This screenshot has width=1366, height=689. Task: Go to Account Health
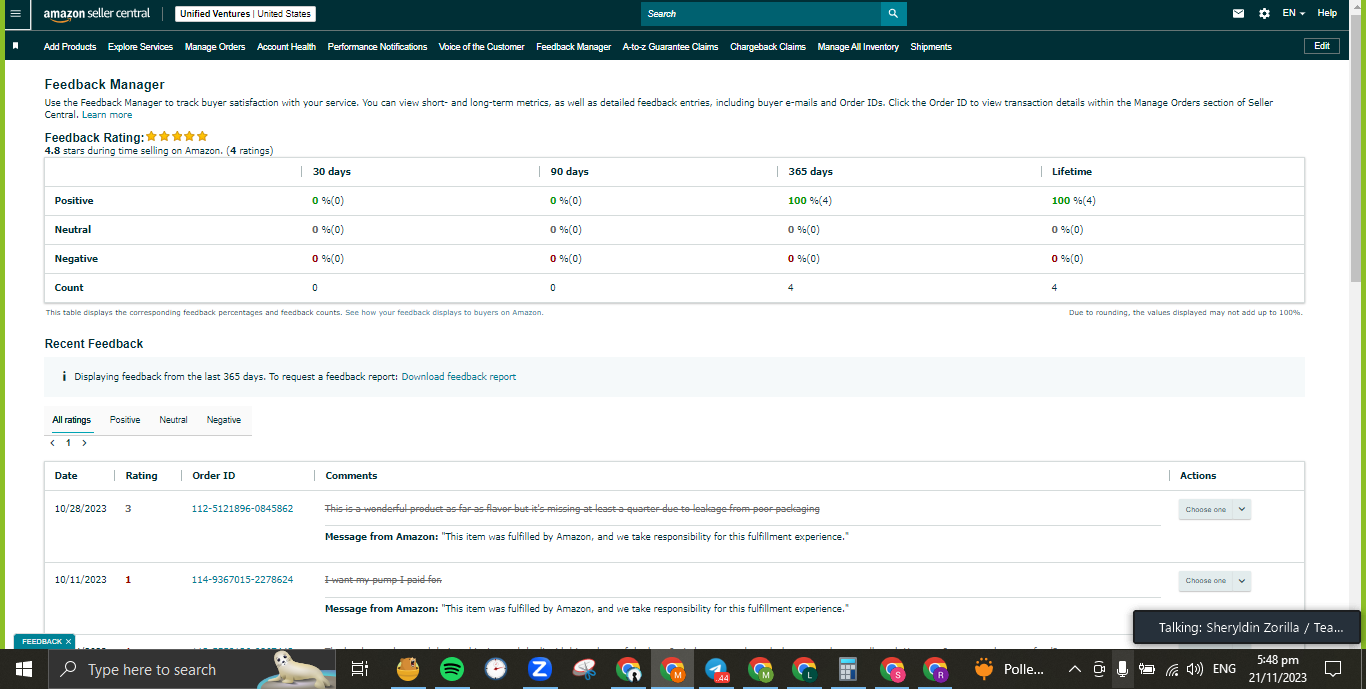point(286,47)
